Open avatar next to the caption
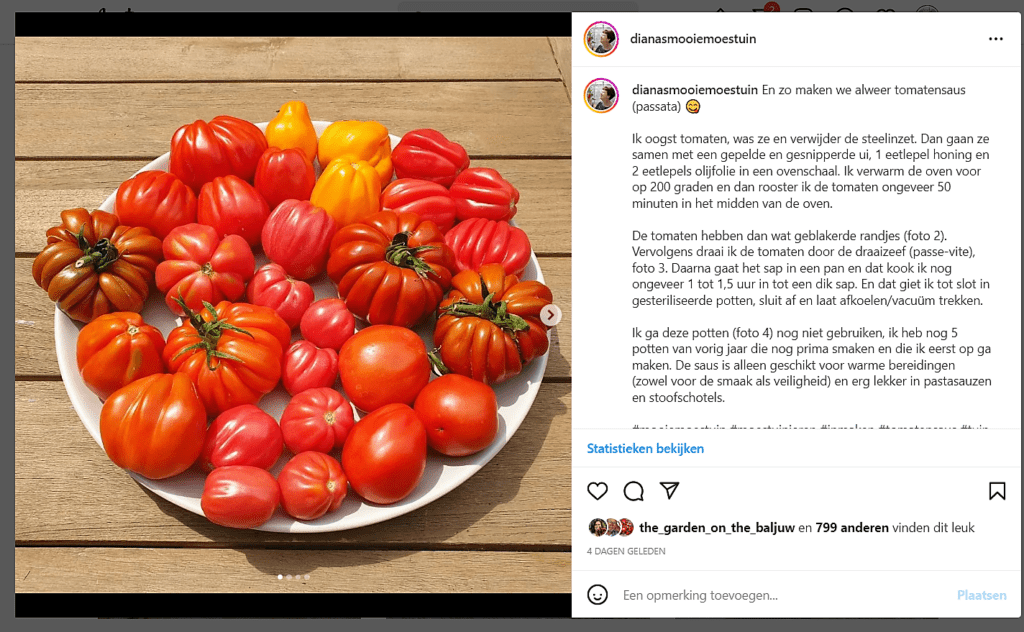 click(x=601, y=95)
